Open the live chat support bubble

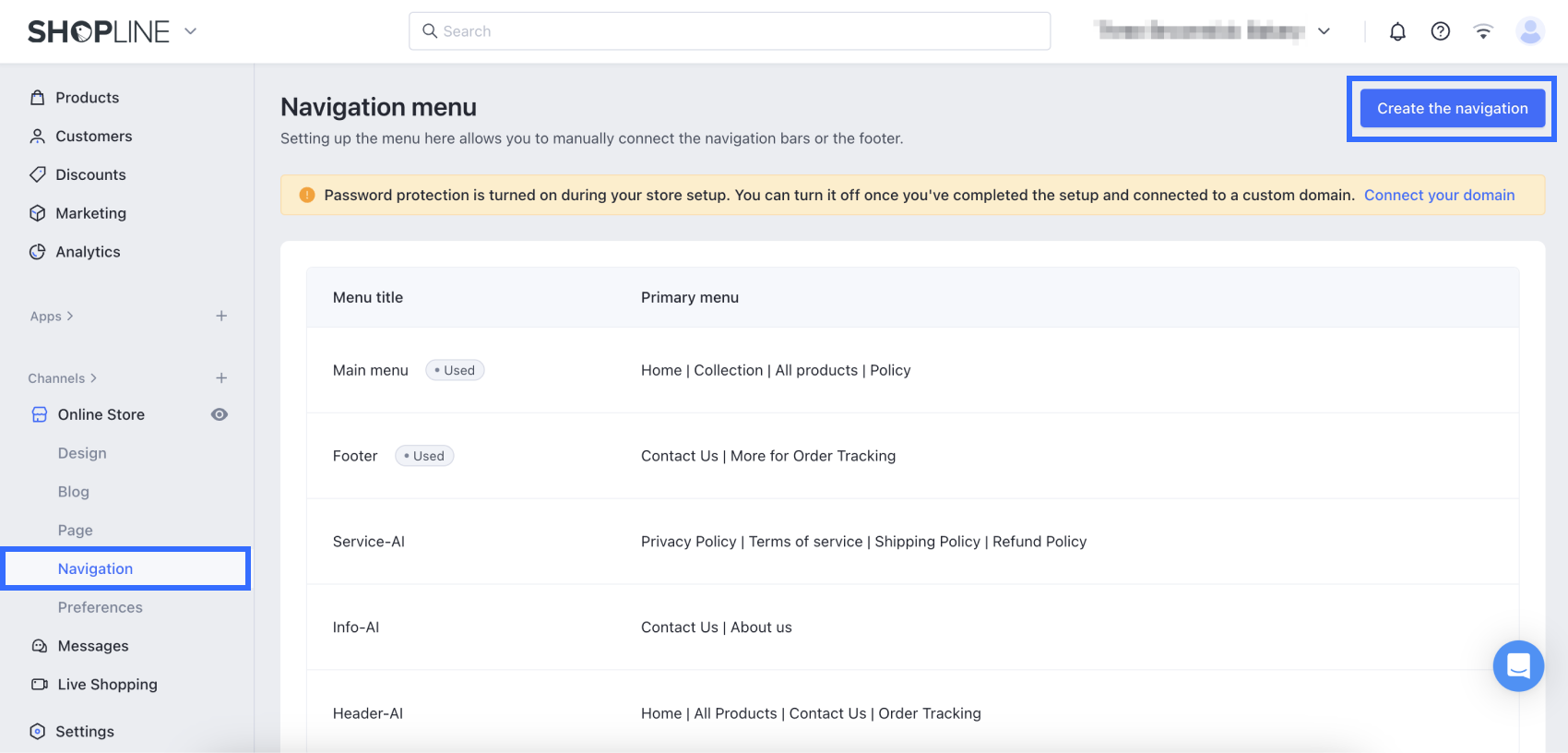coord(1518,665)
